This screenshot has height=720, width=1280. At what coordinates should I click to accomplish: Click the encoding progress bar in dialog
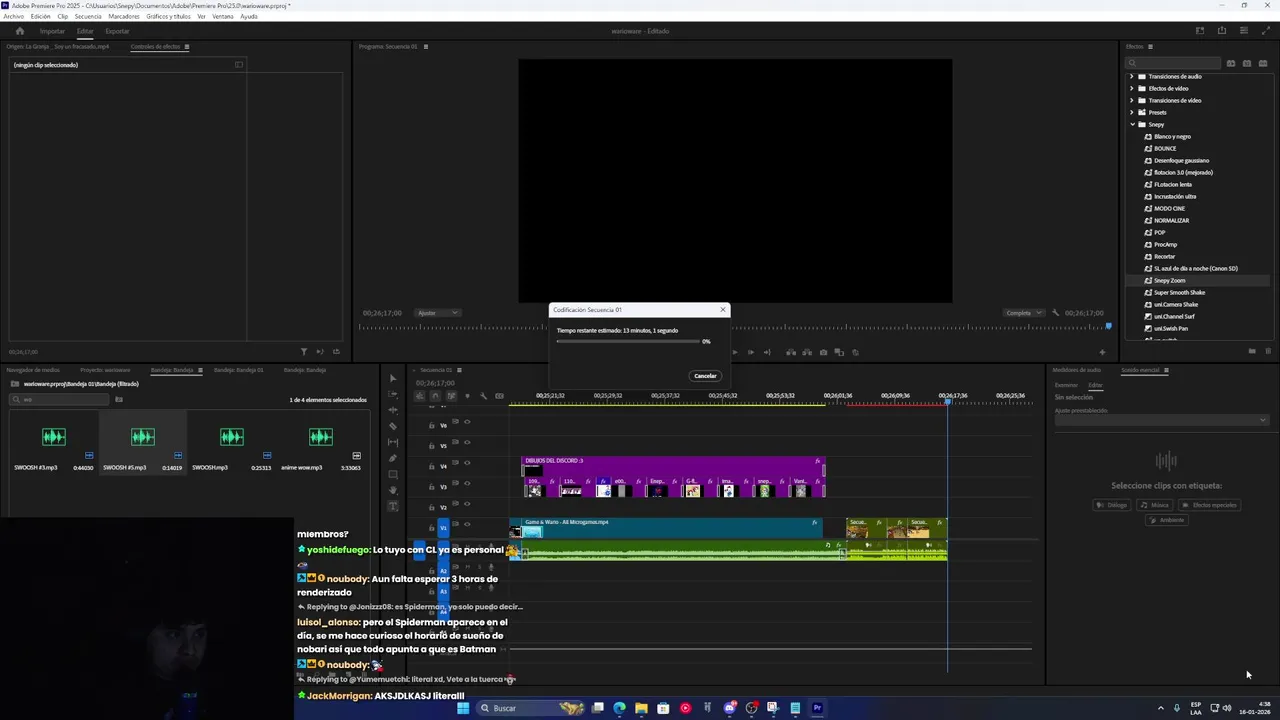coord(628,341)
